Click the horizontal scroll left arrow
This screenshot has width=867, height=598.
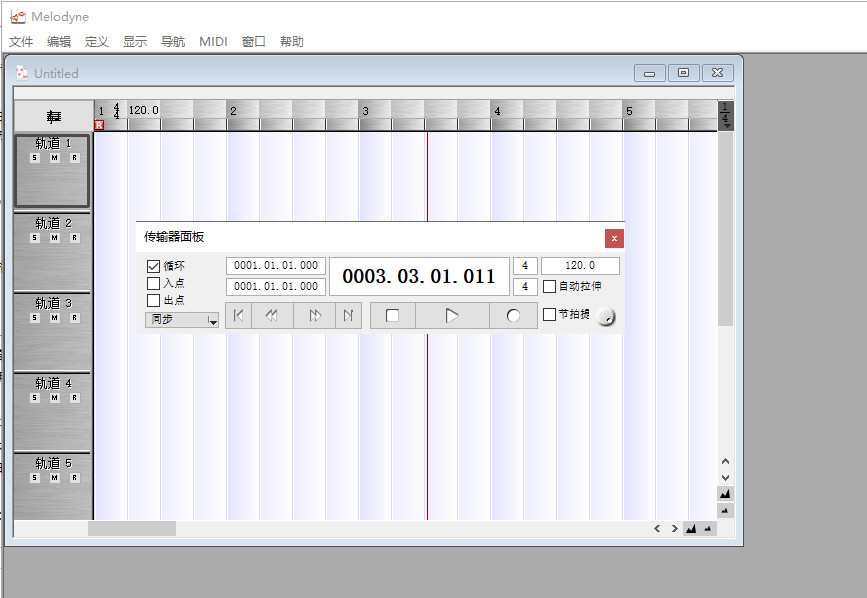657,529
